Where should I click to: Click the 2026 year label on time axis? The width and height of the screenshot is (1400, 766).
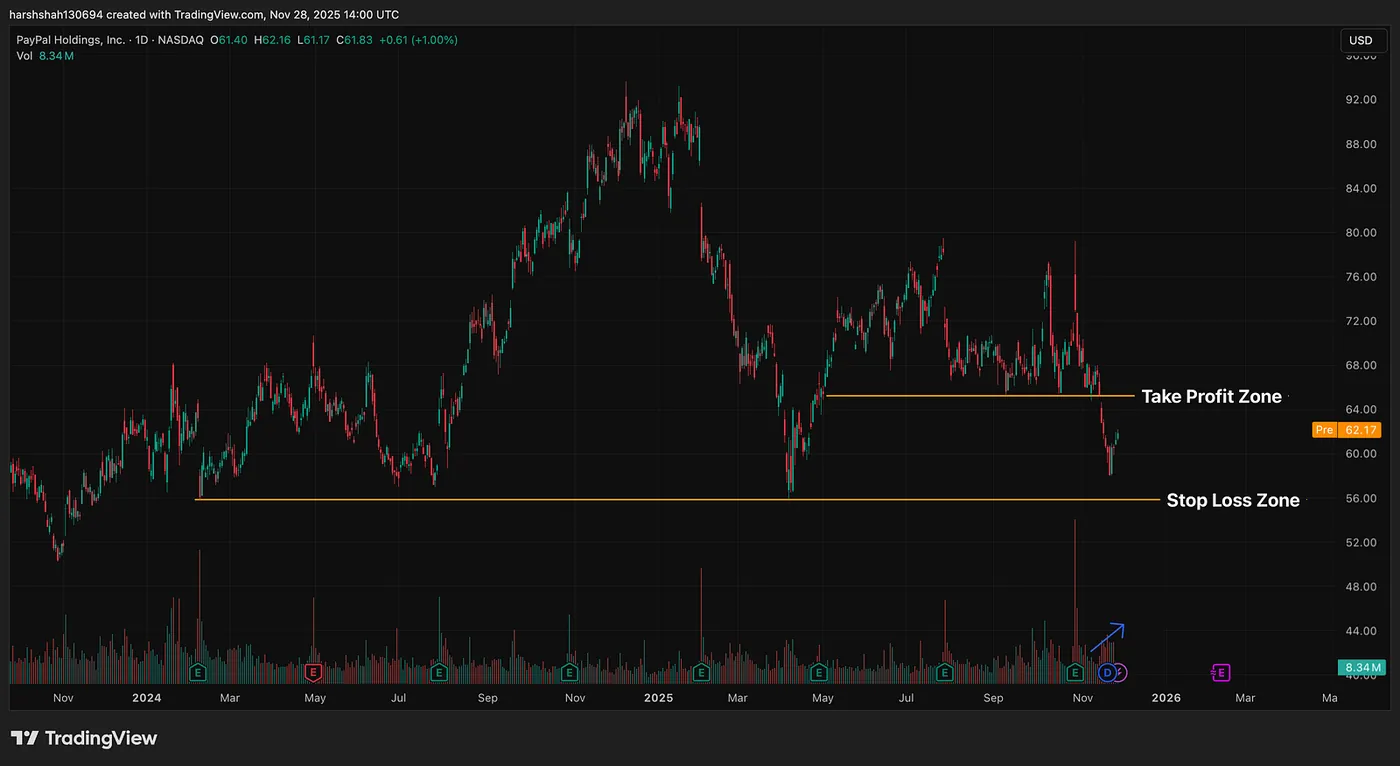[1166, 697]
